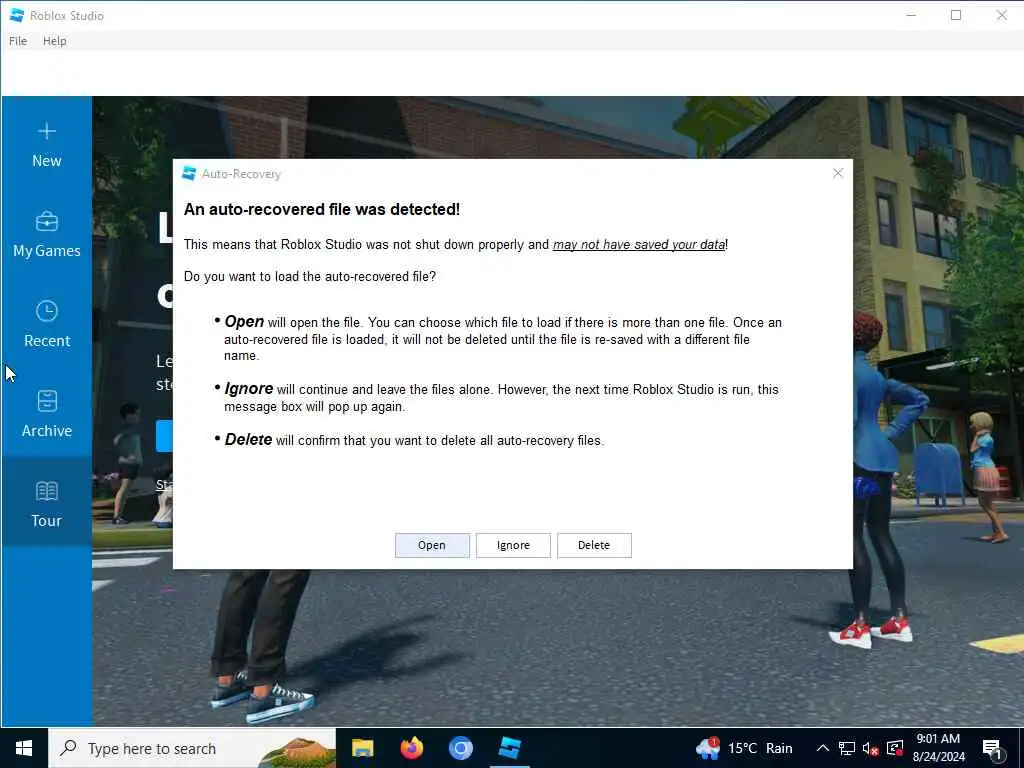Minimize the Roblox Studio window

tap(911, 15)
